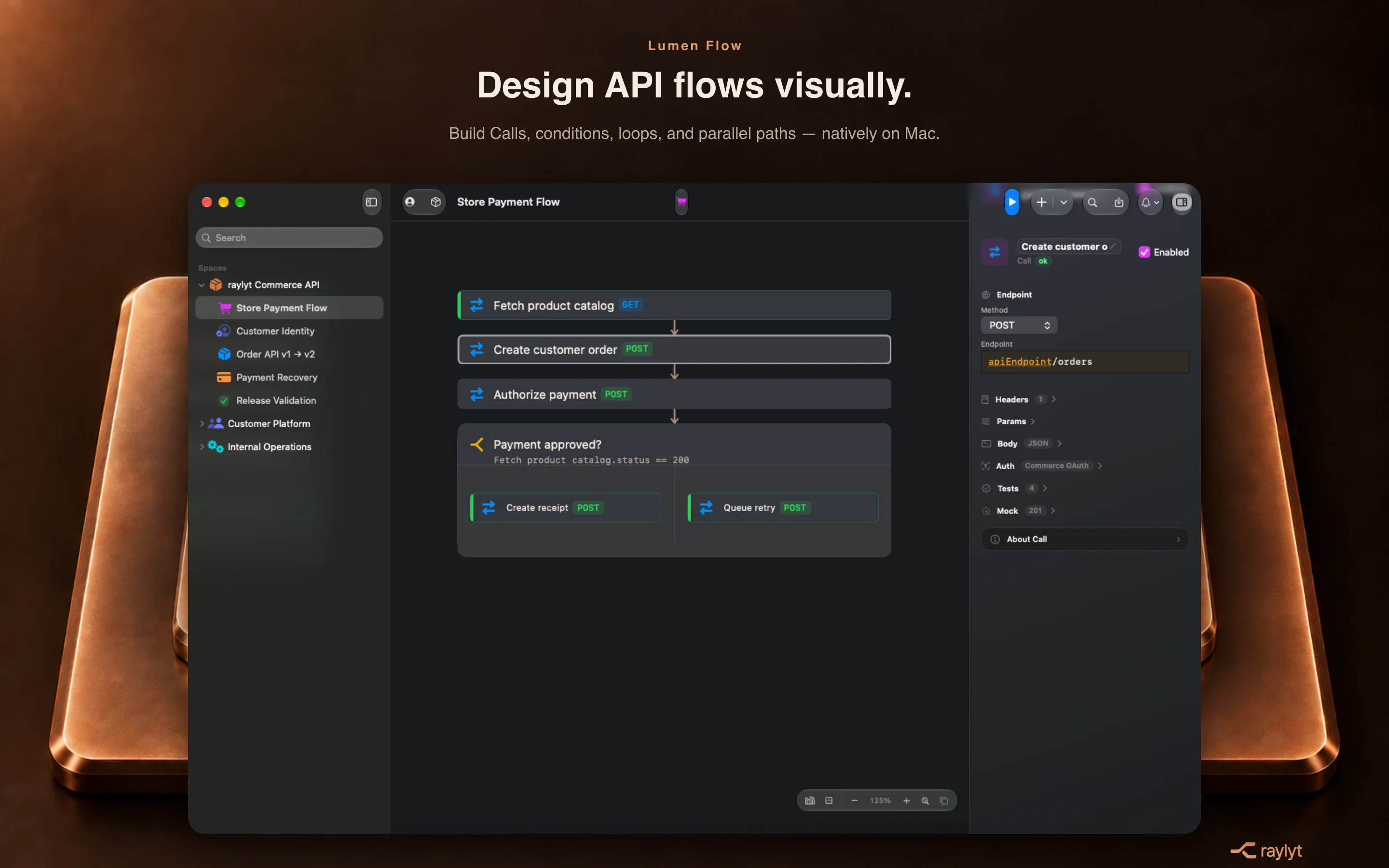
Task: Expand the Internal Operations space
Action: click(202, 447)
